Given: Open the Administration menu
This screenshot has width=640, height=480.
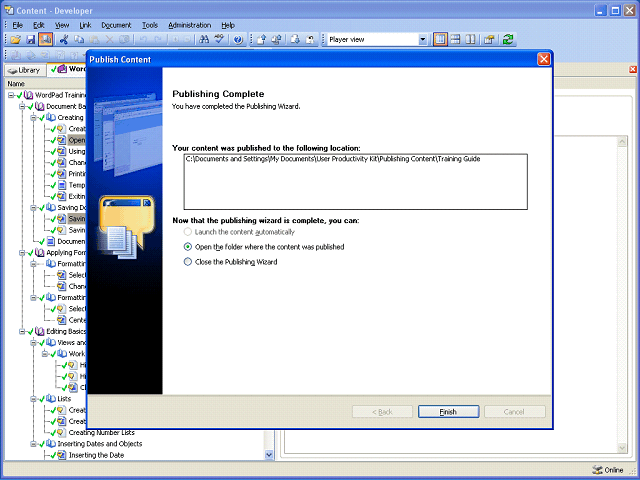Looking at the screenshot, I should point(189,25).
